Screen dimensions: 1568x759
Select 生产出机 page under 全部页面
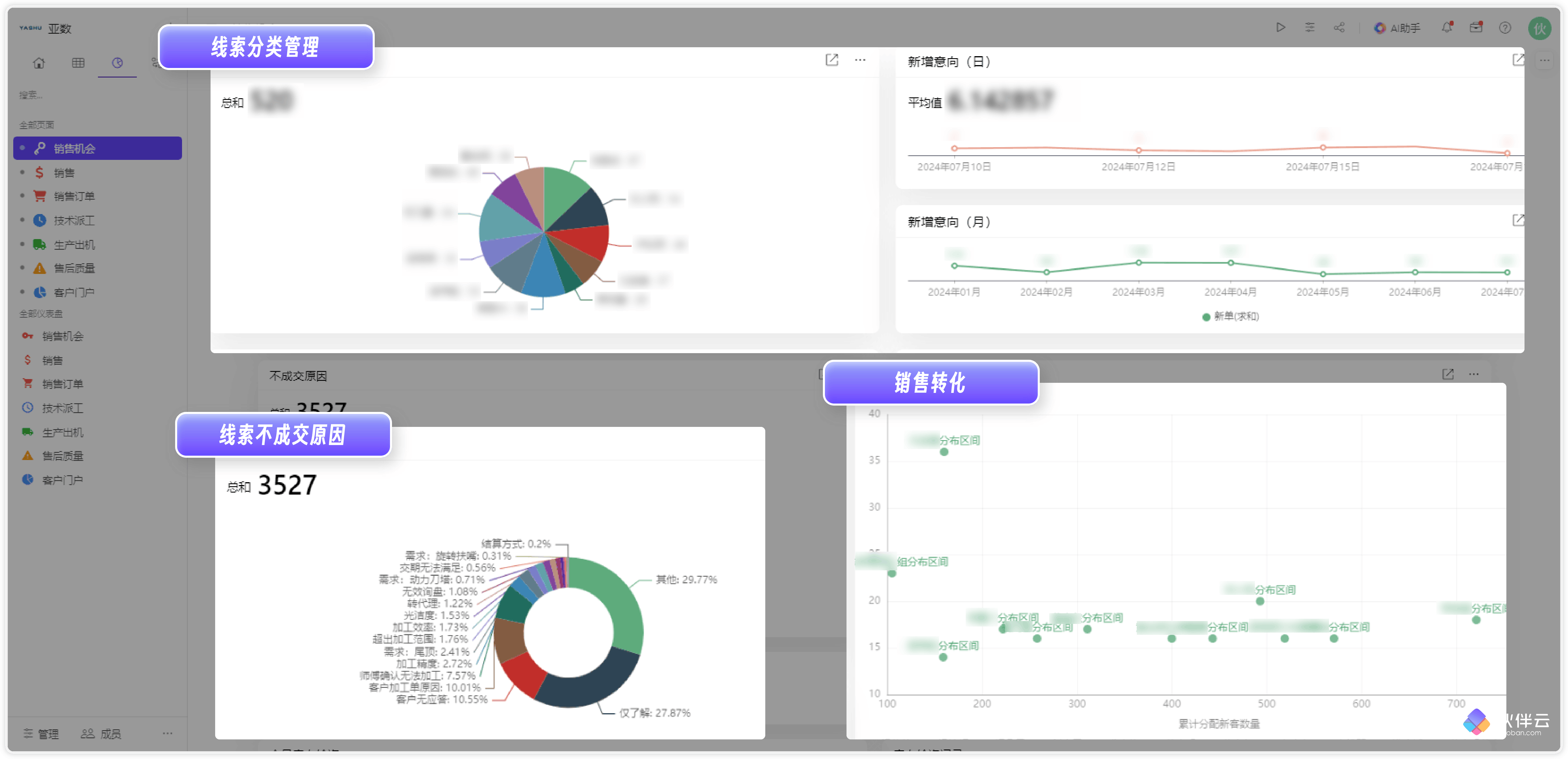pos(97,245)
